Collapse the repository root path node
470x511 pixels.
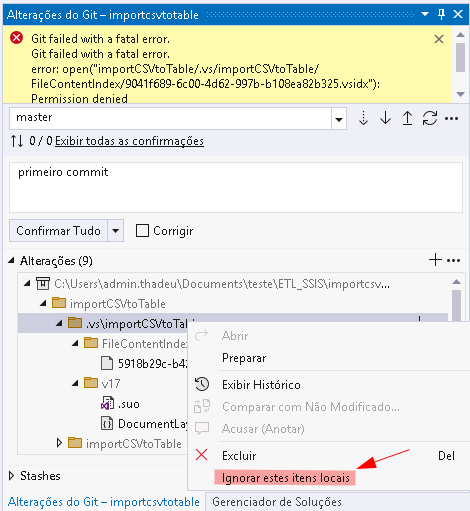27,284
